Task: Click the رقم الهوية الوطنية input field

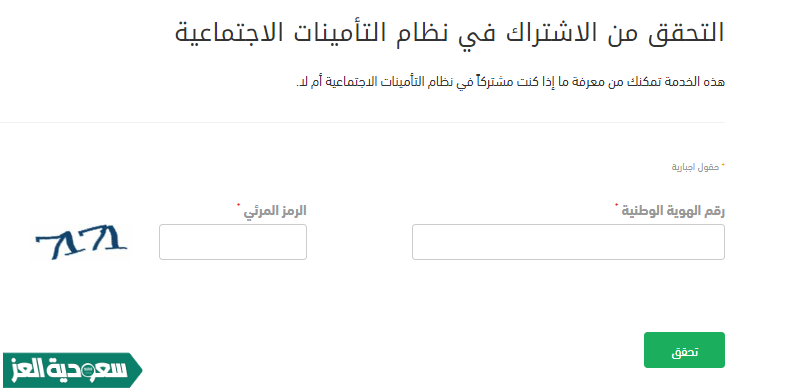Action: coord(568,242)
